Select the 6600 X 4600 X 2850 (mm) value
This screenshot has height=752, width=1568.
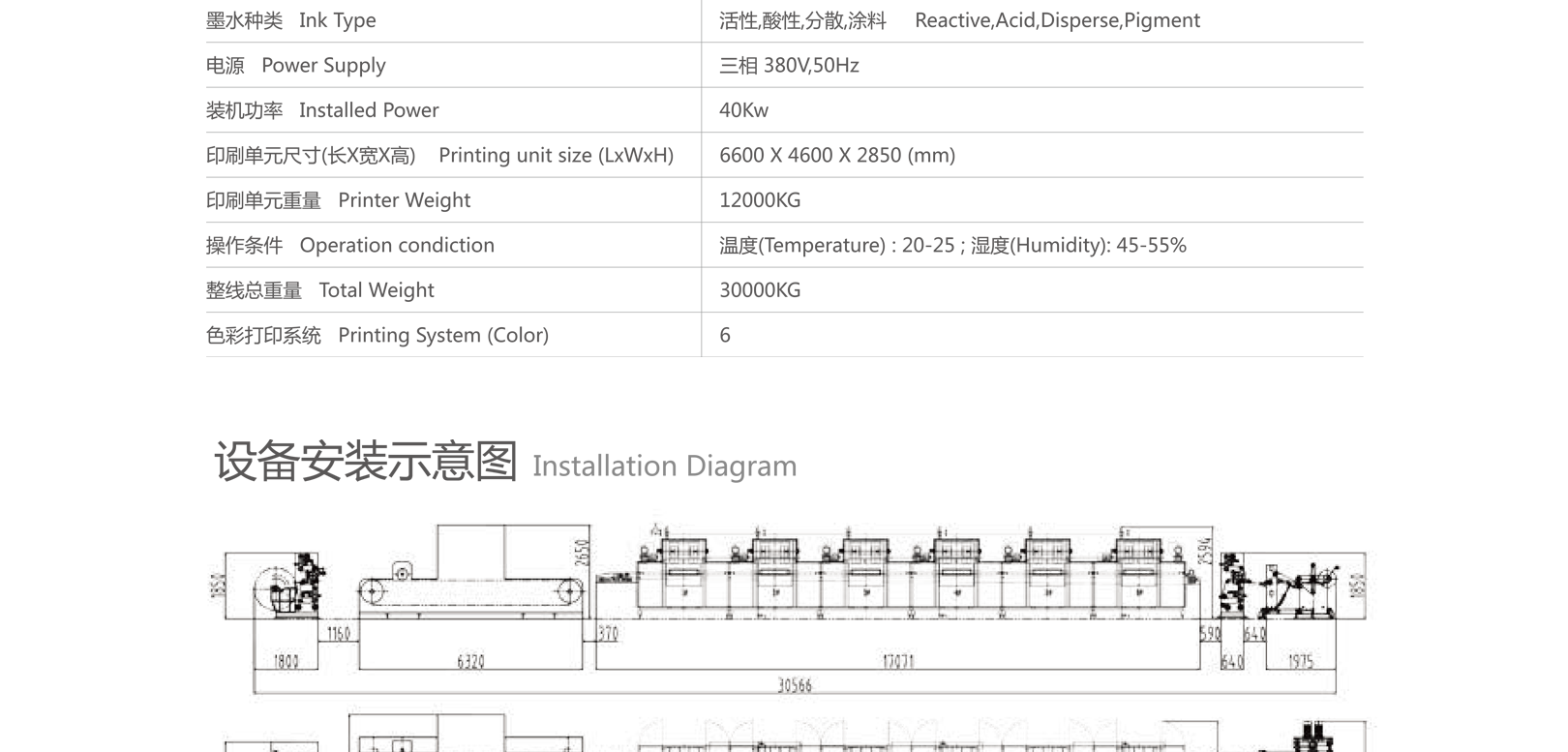836,156
